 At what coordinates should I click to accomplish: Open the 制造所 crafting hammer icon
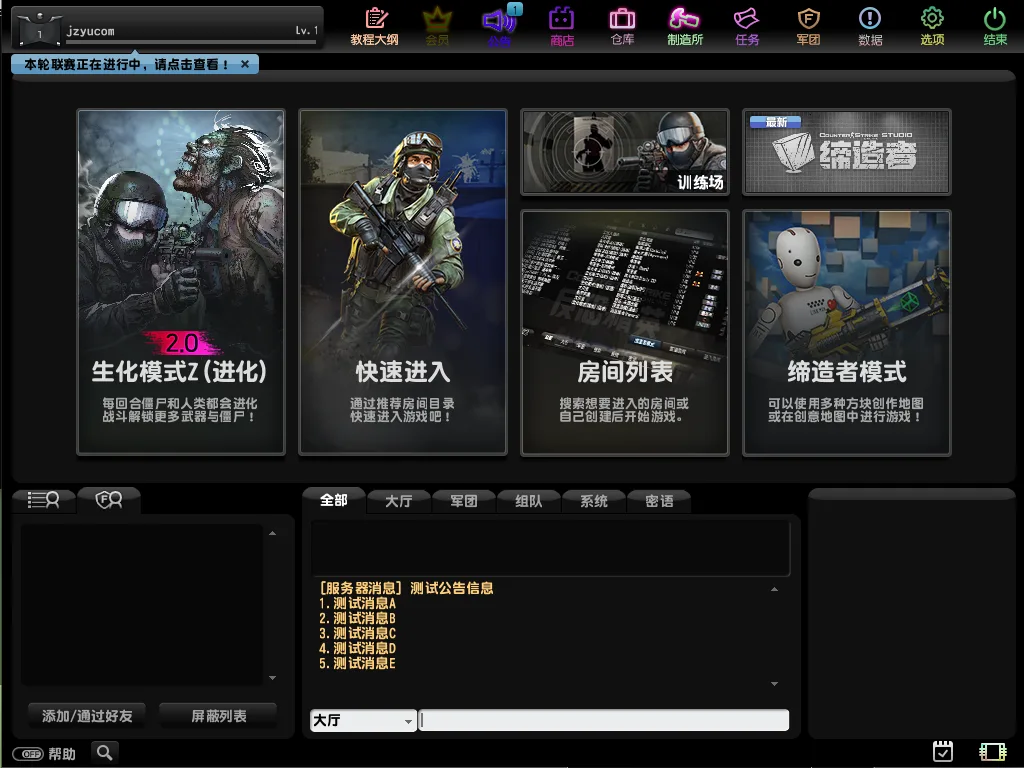pos(685,26)
